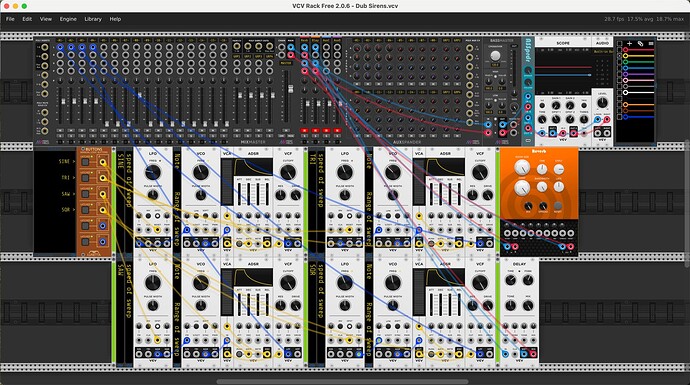Unmute the red-lit Dlay aux return
The height and width of the screenshot is (385, 690).
(x=316, y=130)
